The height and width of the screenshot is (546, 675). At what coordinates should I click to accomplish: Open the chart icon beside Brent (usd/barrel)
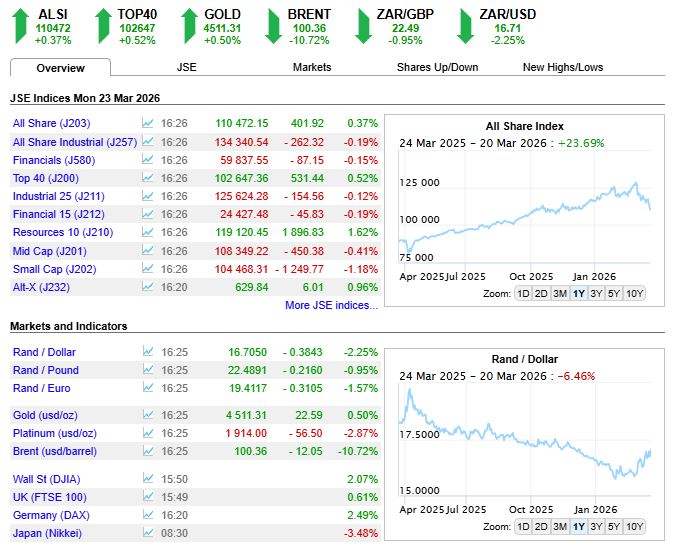pyautogui.click(x=148, y=451)
